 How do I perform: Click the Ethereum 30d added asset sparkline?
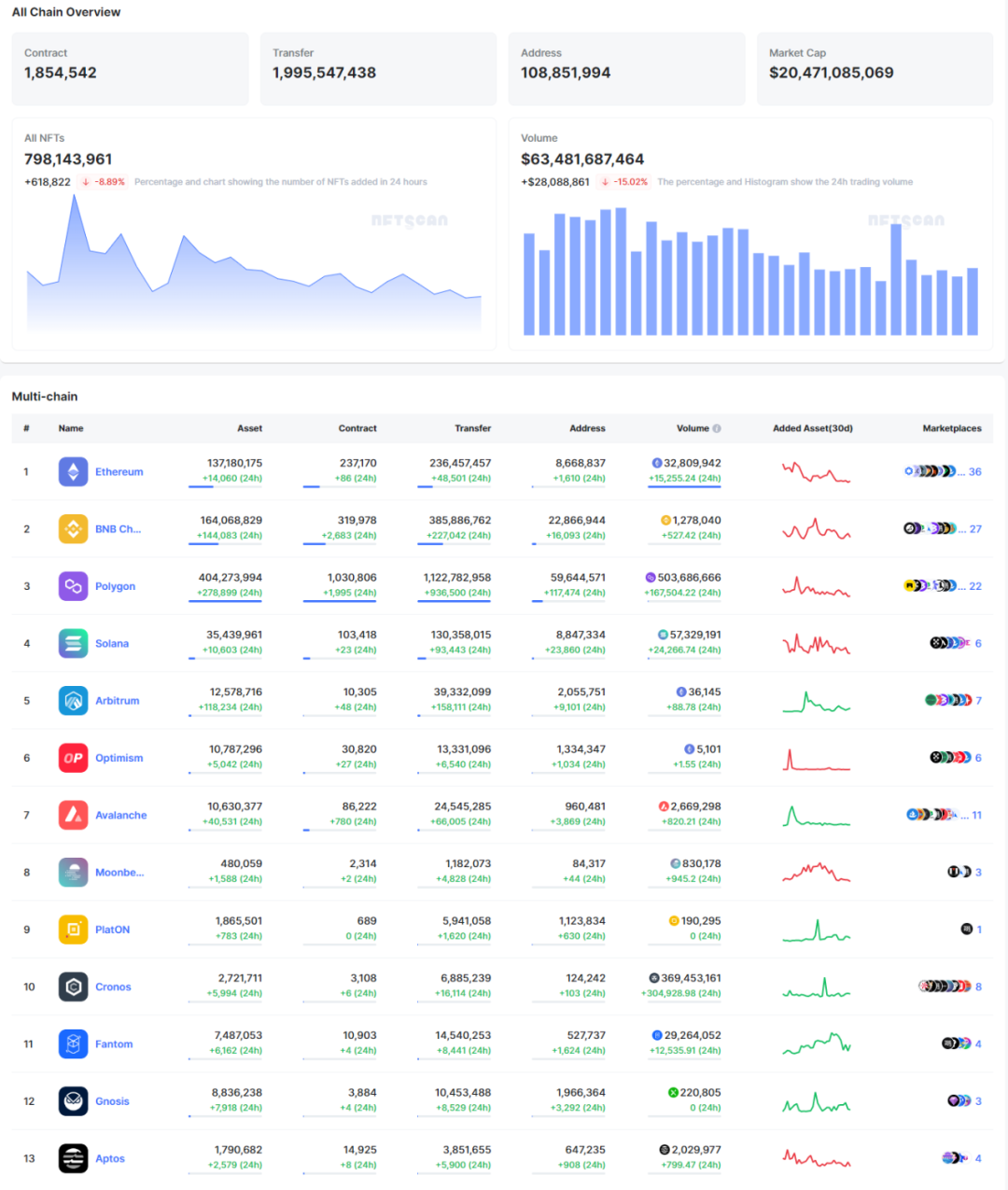coord(816,472)
